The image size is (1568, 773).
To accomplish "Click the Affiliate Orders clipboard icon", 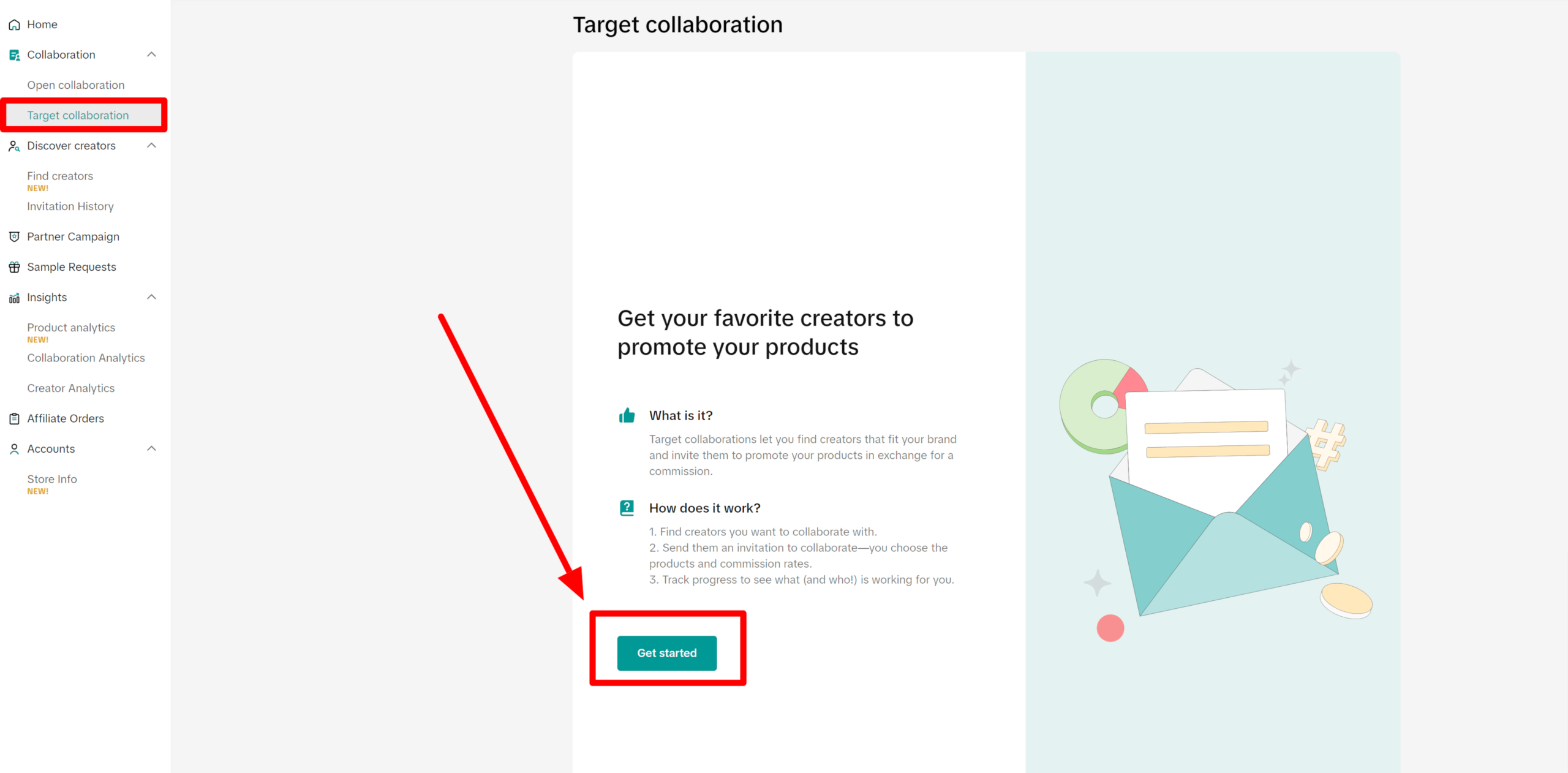I will click(14, 418).
